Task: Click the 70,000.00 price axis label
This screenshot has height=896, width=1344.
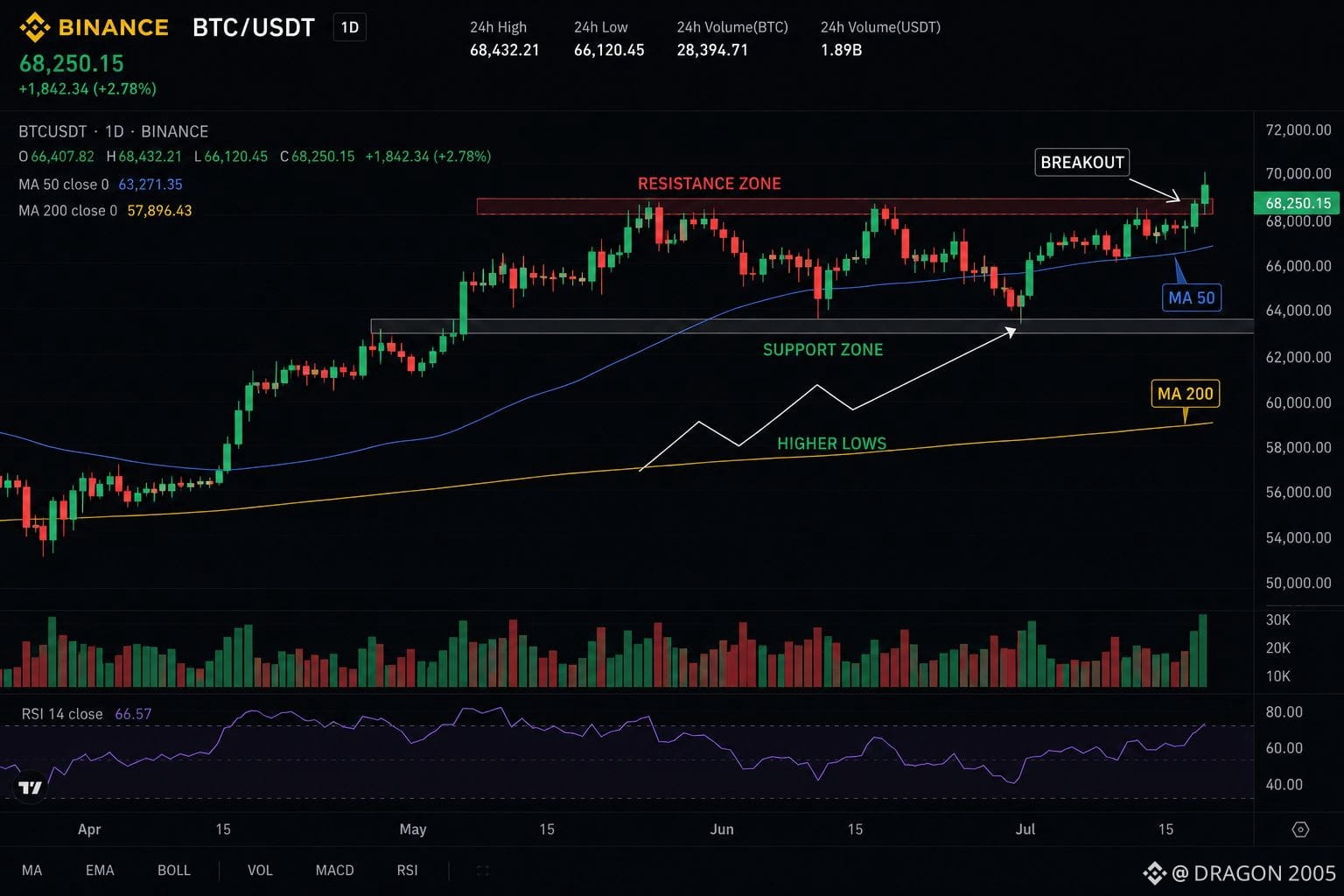Action: coord(1298,174)
